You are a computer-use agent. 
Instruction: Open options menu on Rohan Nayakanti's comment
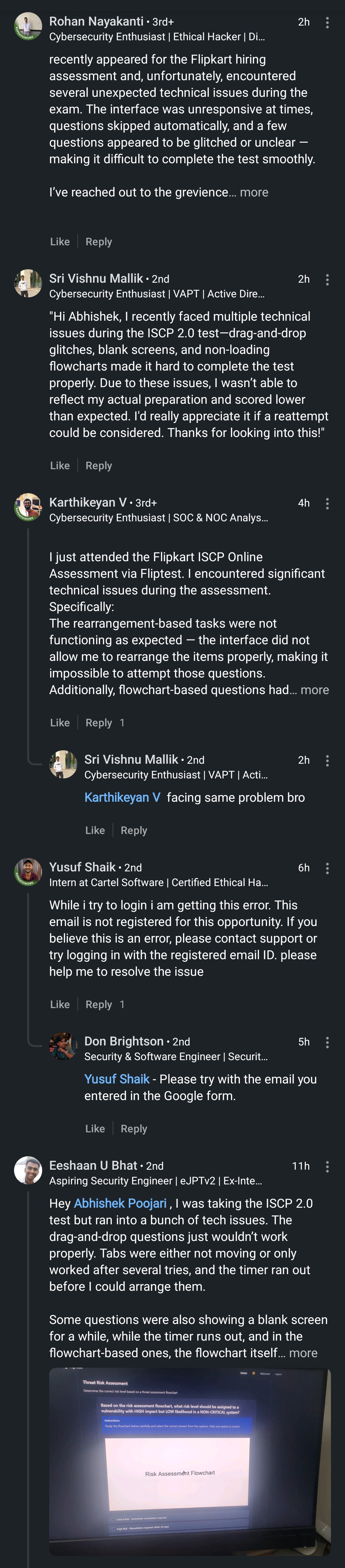pos(327,23)
